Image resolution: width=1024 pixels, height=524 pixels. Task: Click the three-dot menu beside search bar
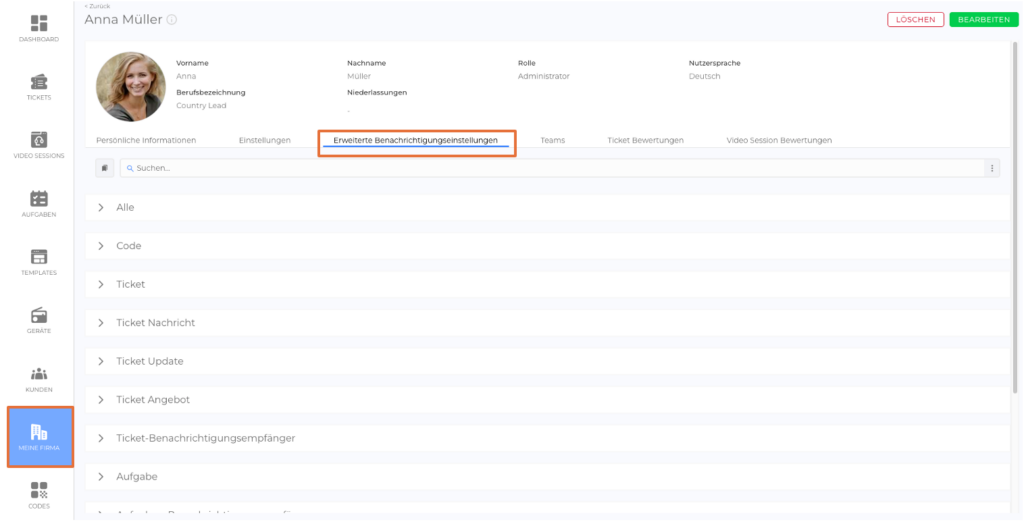point(992,168)
